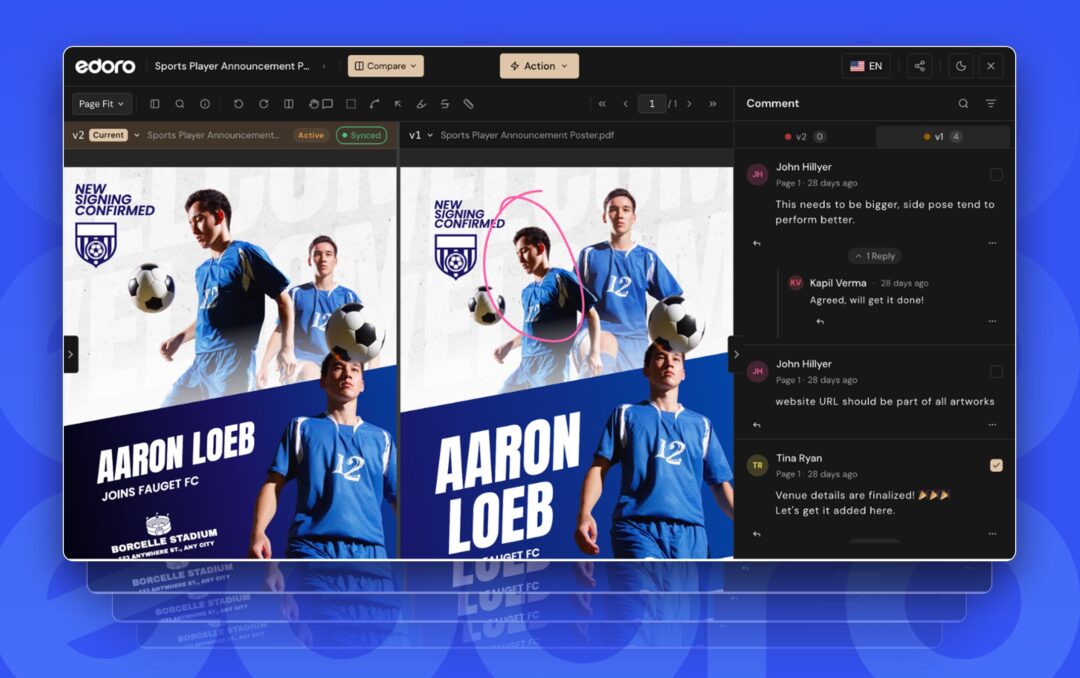This screenshot has height=678, width=1080.
Task: Uncheck Tina Ryan's venue details comment
Action: click(996, 465)
